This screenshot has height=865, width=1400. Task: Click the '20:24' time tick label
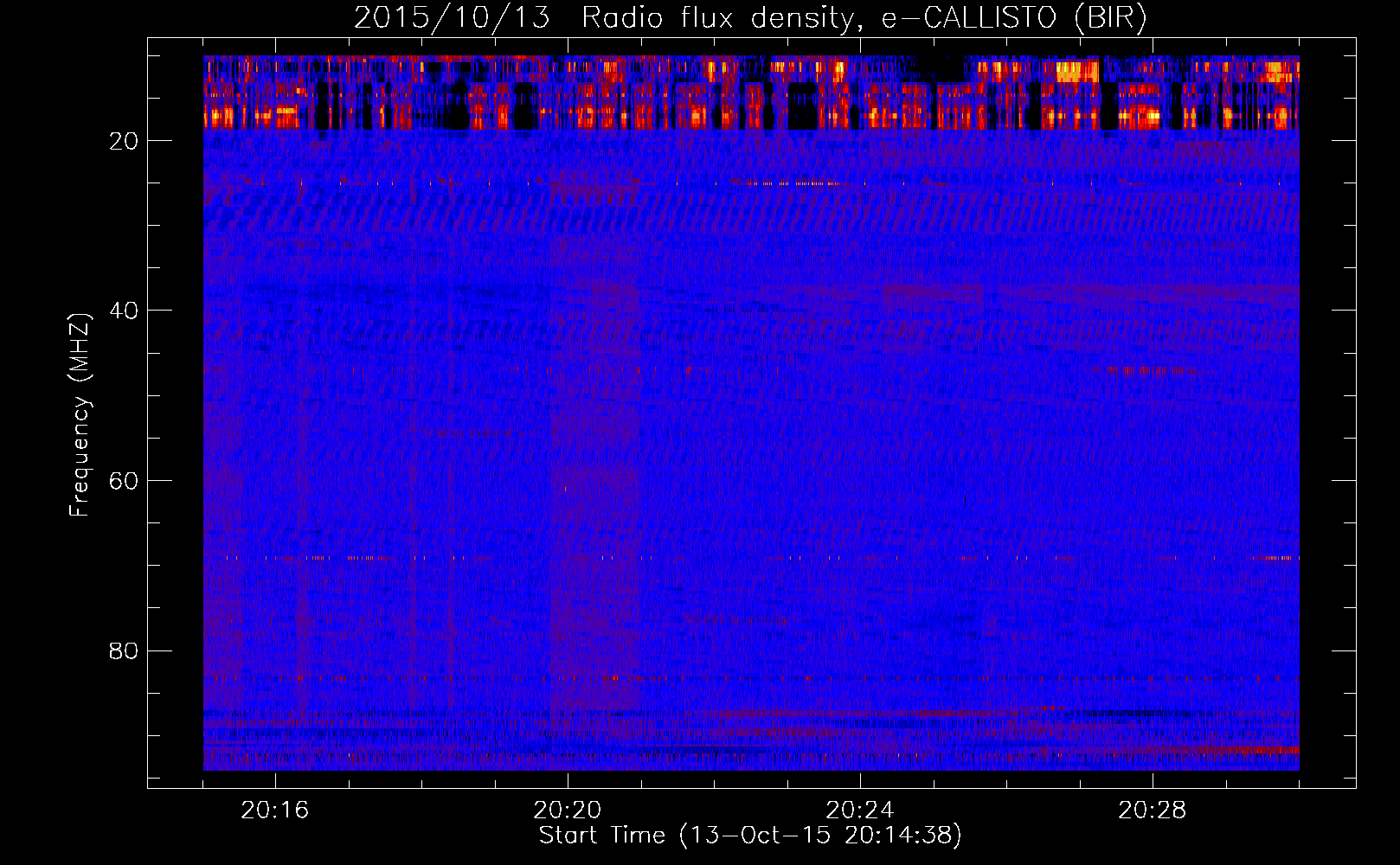click(x=860, y=811)
